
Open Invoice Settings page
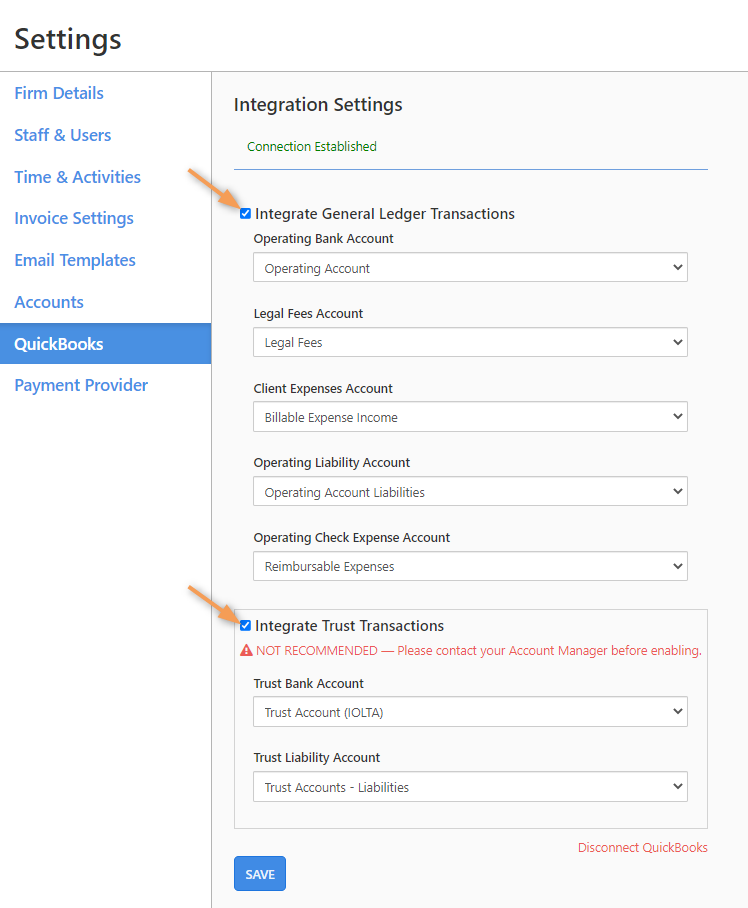[74, 218]
